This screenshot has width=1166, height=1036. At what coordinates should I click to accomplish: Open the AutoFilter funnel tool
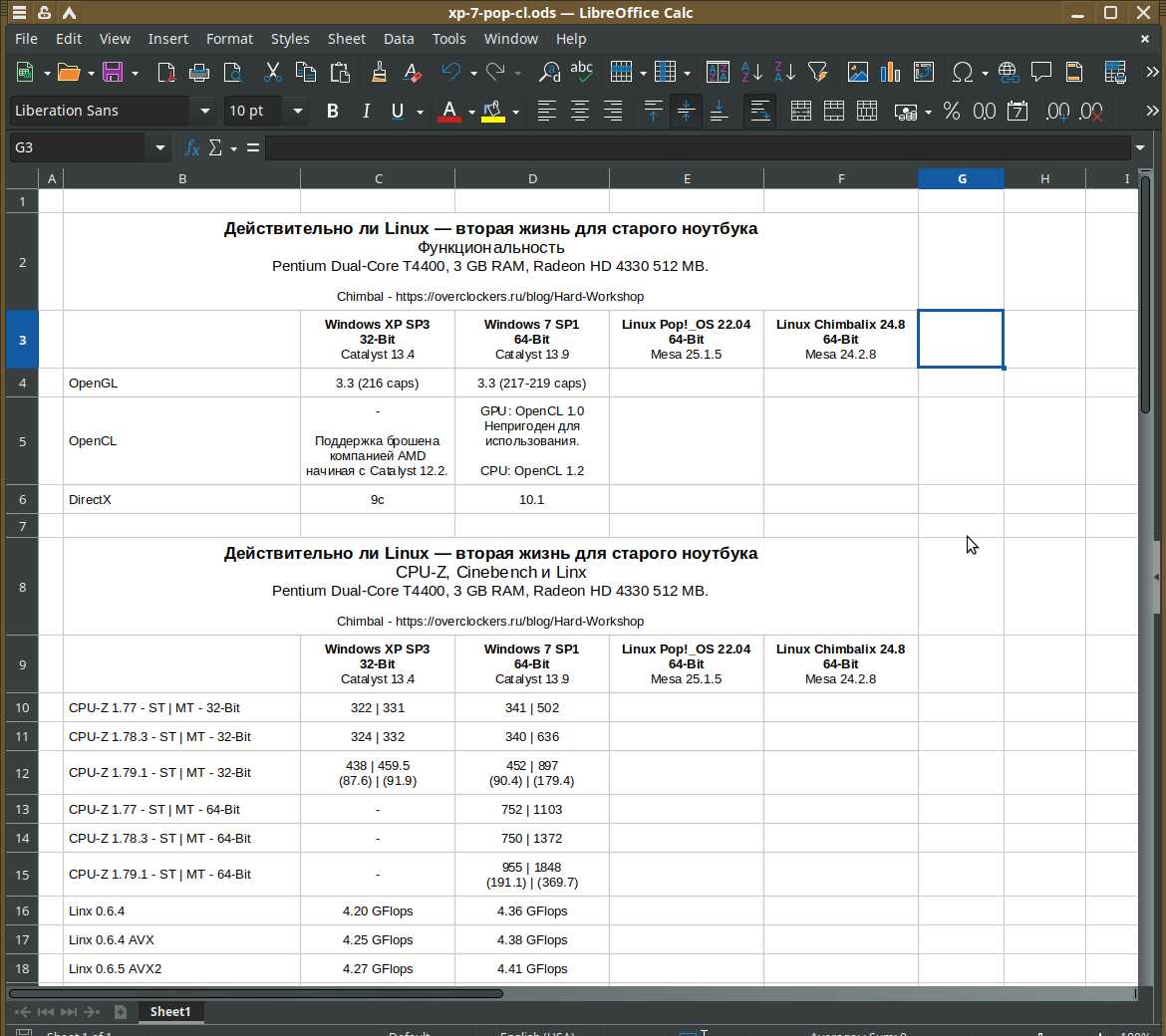point(818,72)
